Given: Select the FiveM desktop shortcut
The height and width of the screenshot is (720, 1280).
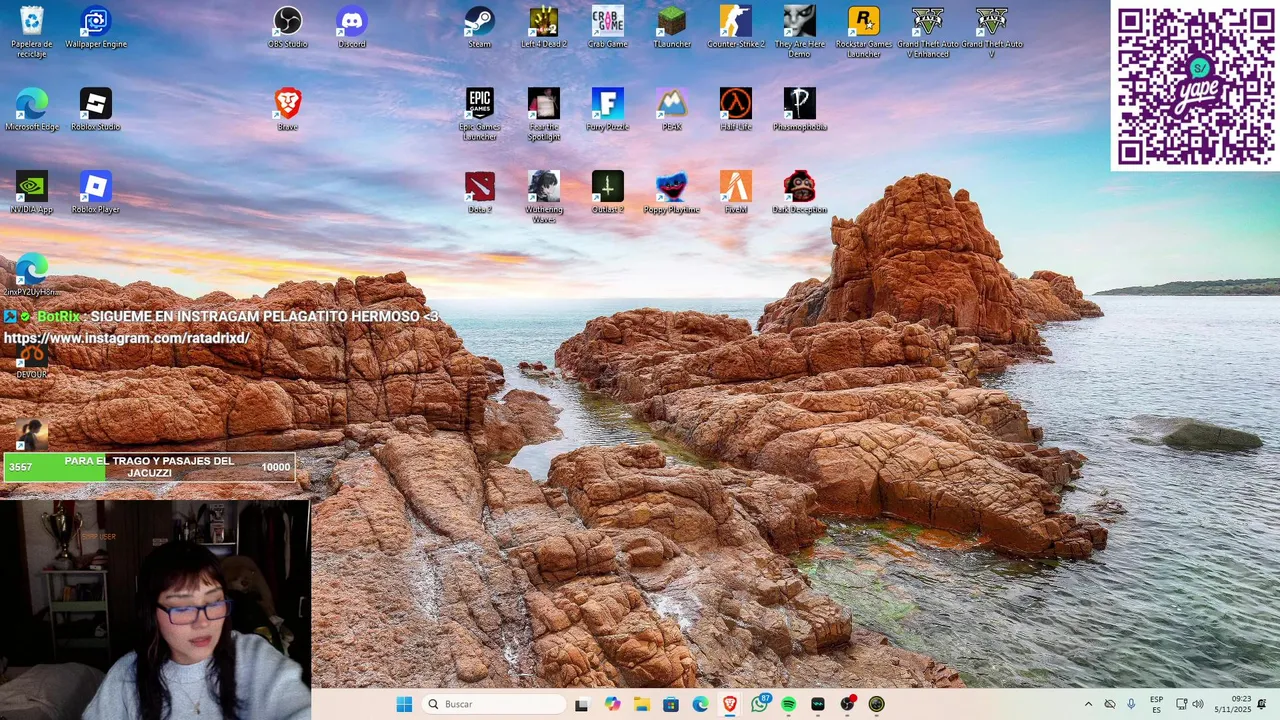Looking at the screenshot, I should coord(736,193).
